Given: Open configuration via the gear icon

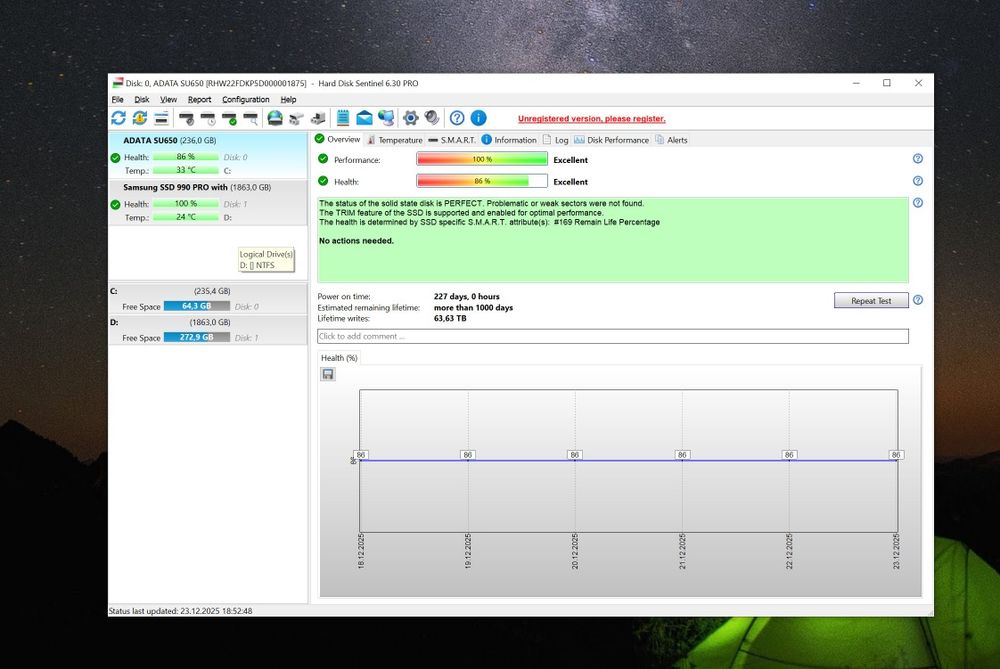Looking at the screenshot, I should tap(411, 118).
